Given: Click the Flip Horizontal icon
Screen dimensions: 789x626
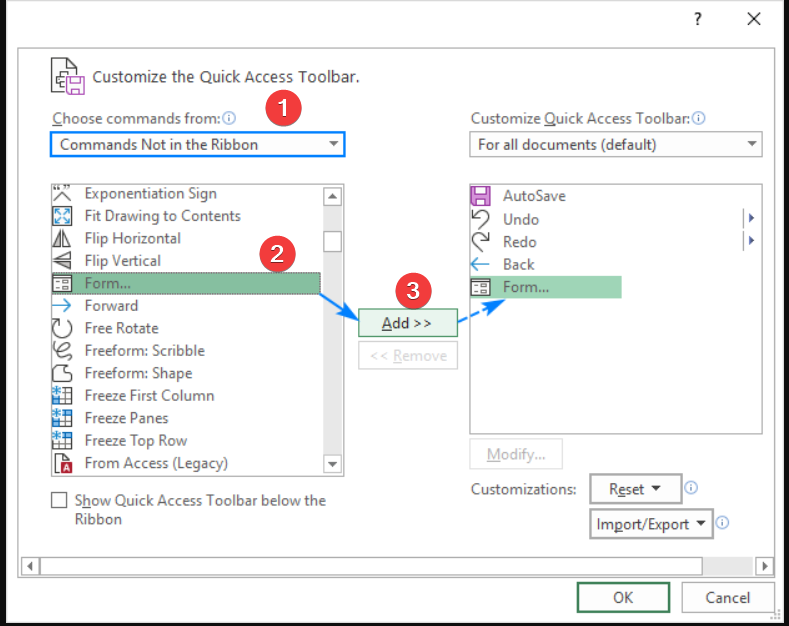Looking at the screenshot, I should pyautogui.click(x=62, y=239).
